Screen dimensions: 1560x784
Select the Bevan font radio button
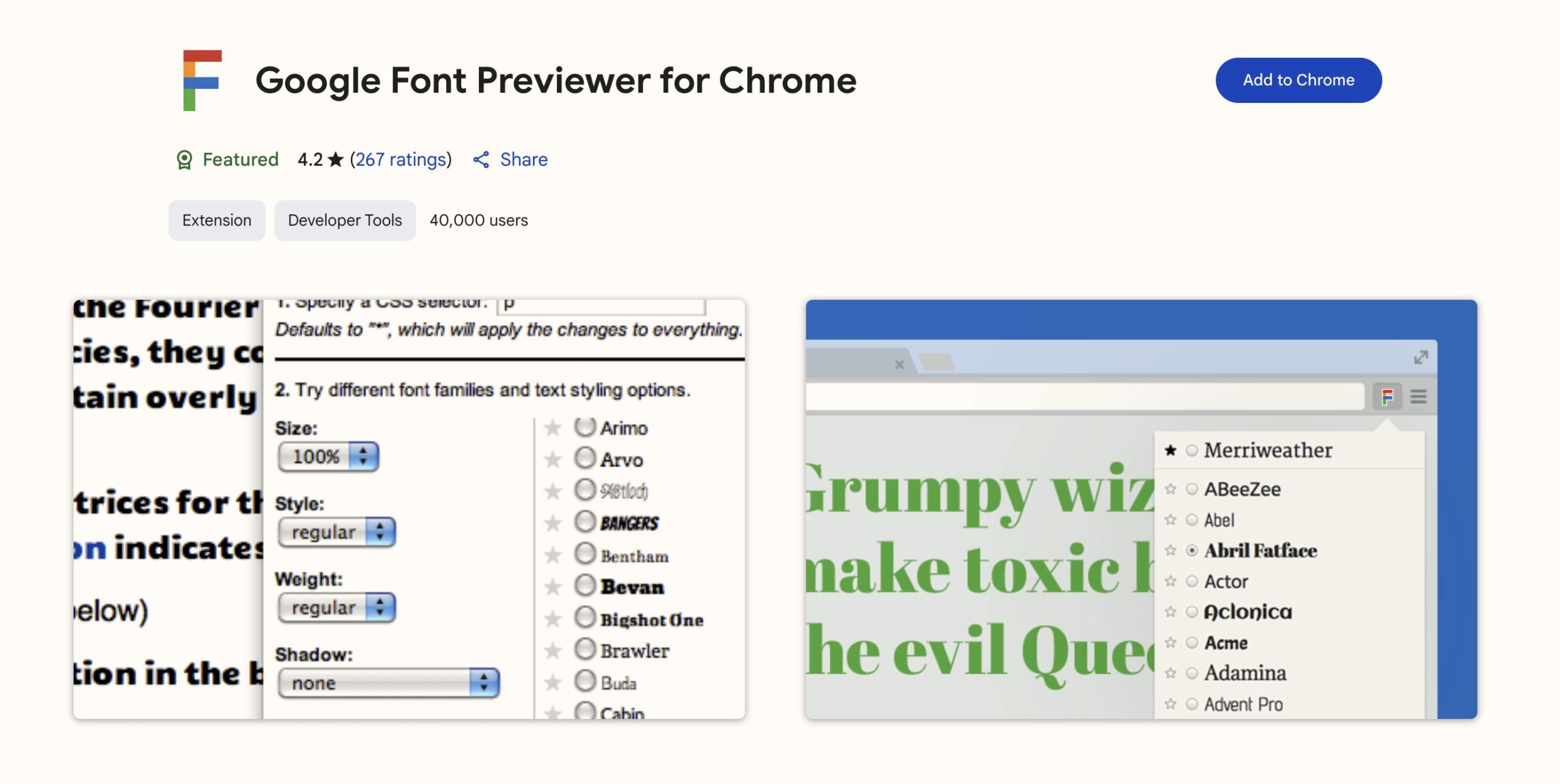(584, 585)
